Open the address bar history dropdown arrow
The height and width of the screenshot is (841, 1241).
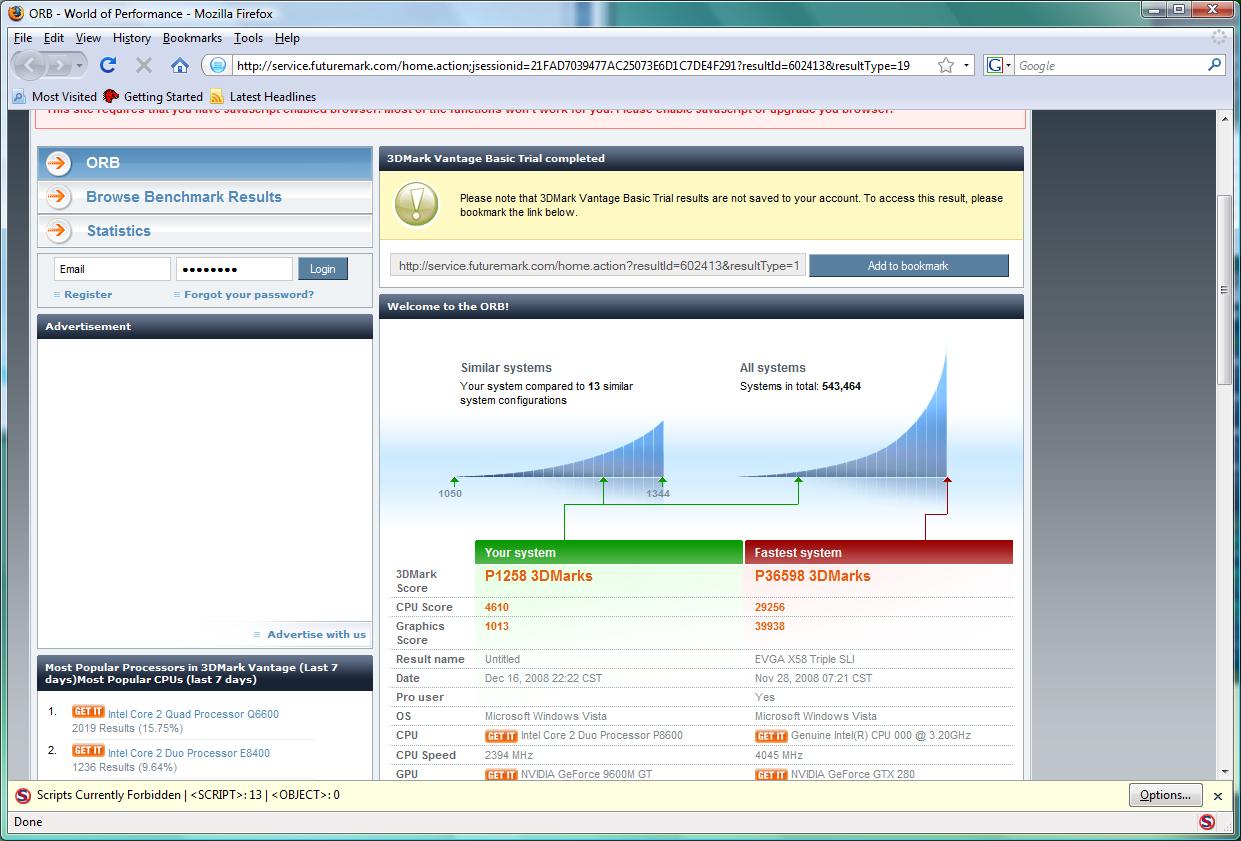point(966,65)
